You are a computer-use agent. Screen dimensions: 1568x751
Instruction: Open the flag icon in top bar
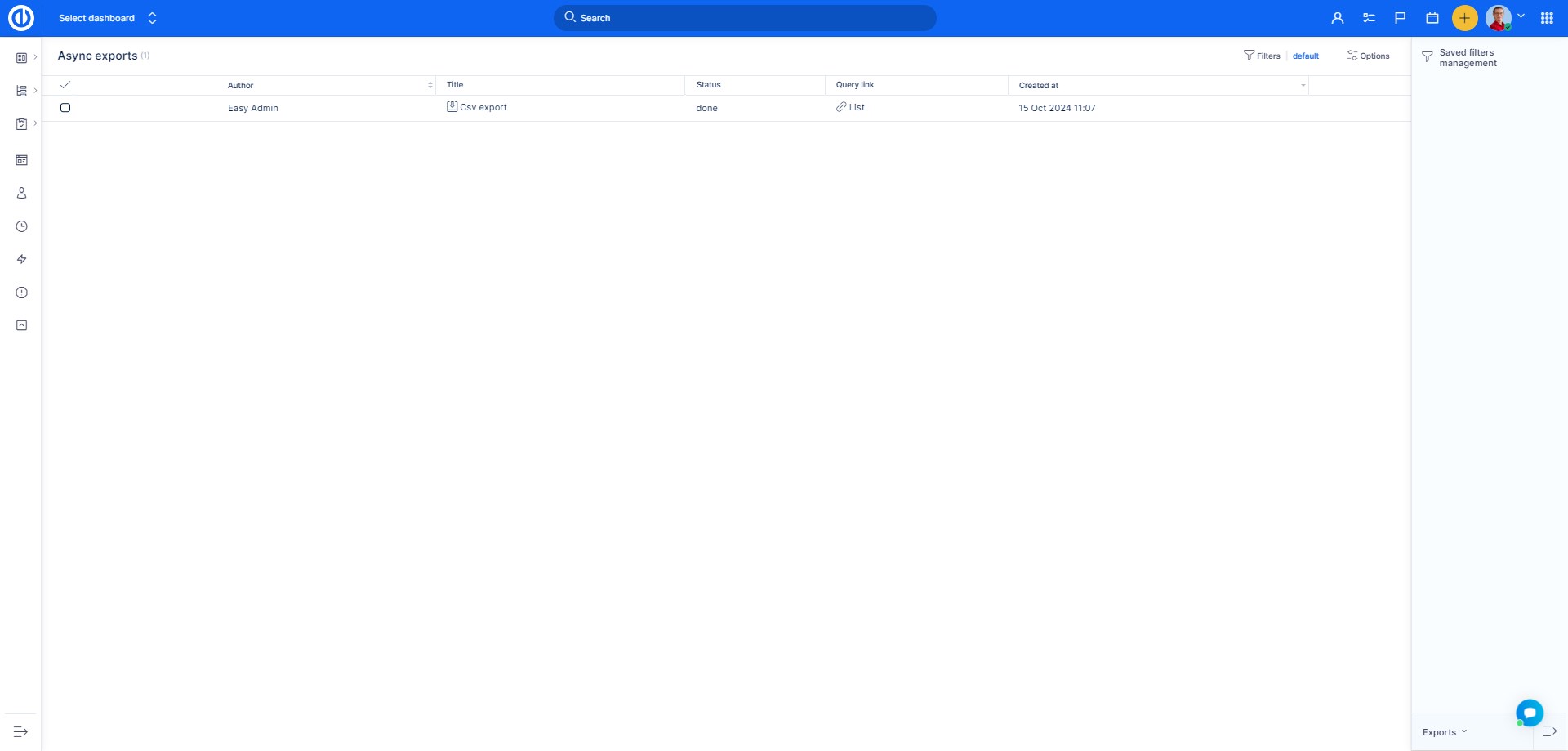[1400, 18]
